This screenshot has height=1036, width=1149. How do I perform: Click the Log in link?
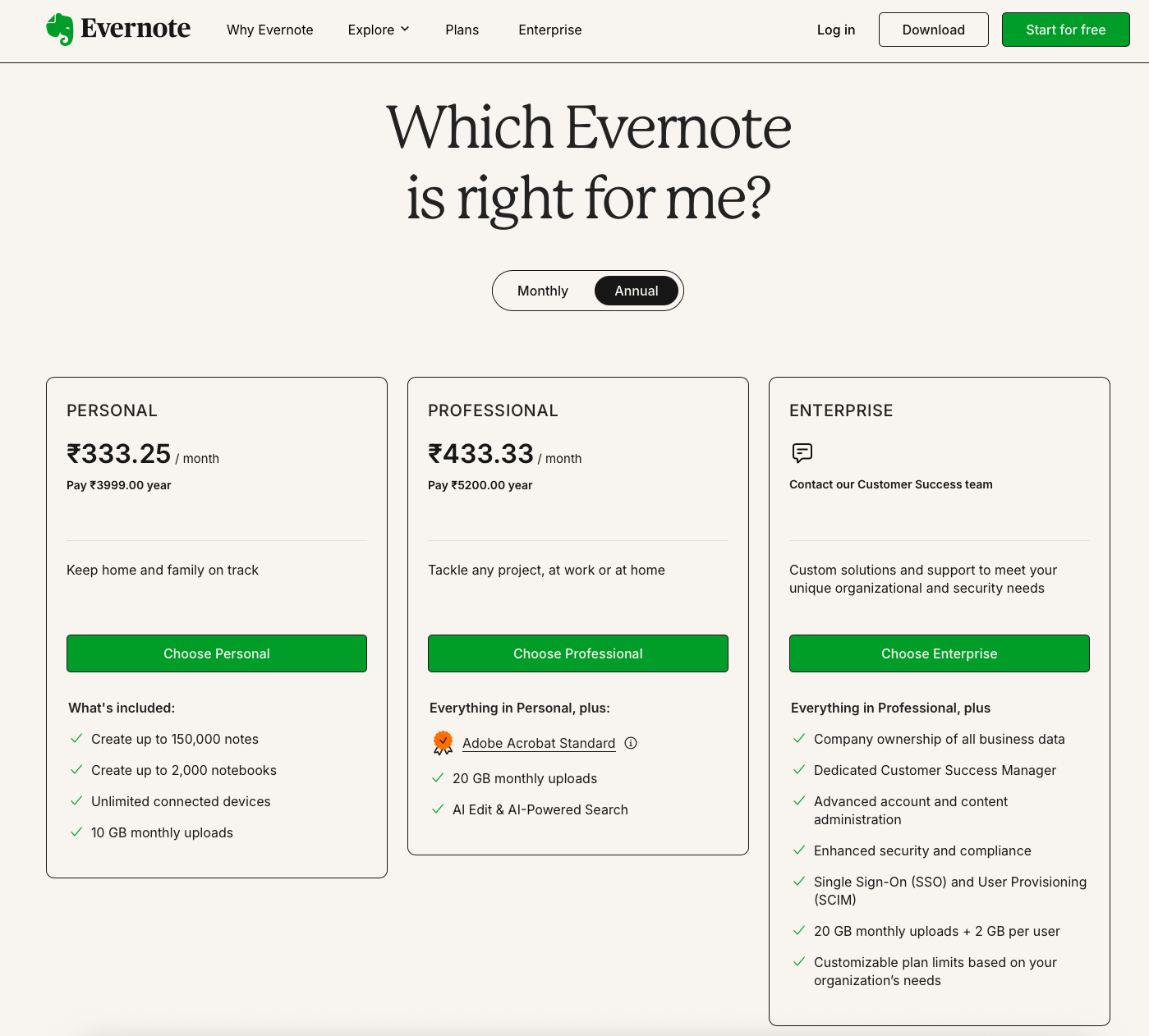pos(836,30)
